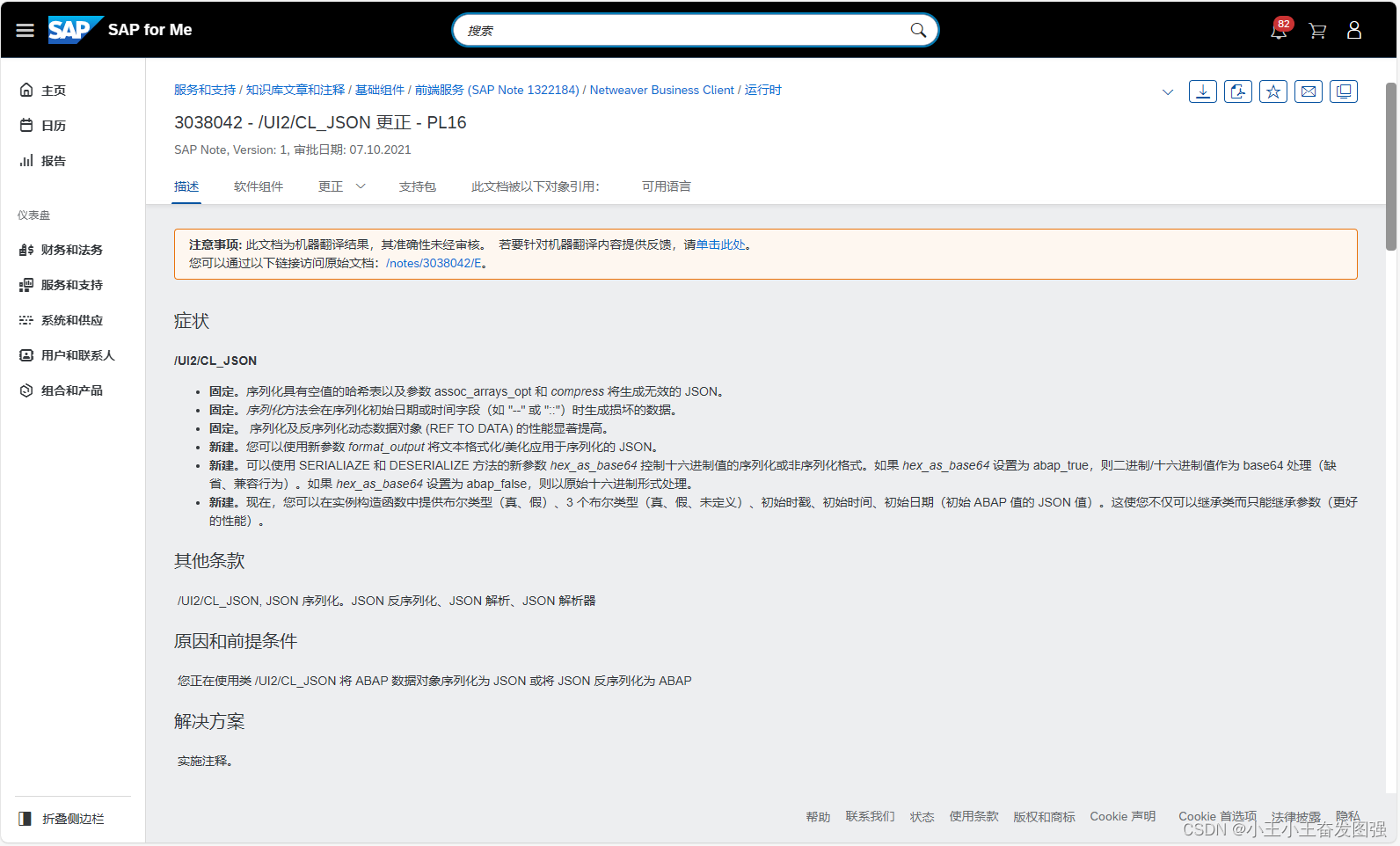
Task: Click the 症状 section heading
Action: click(x=192, y=321)
